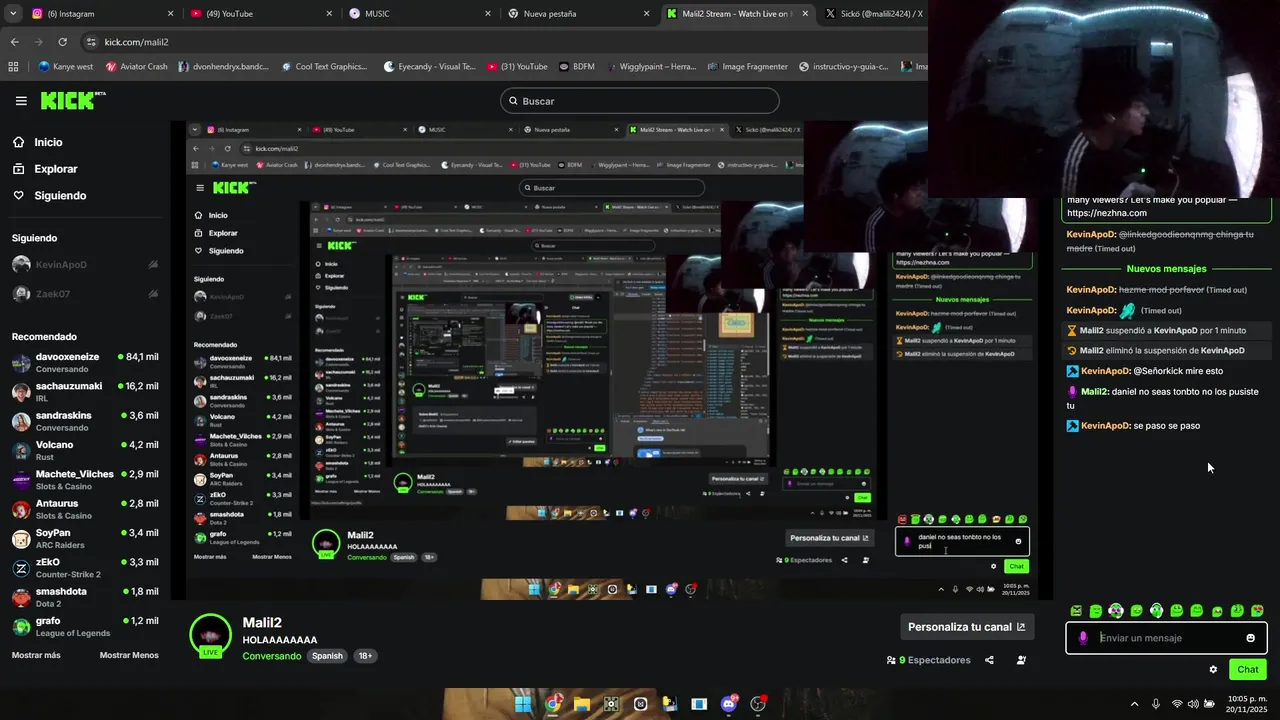Open the Aviator Crash bookmark
The image size is (1280, 720).
point(135,67)
